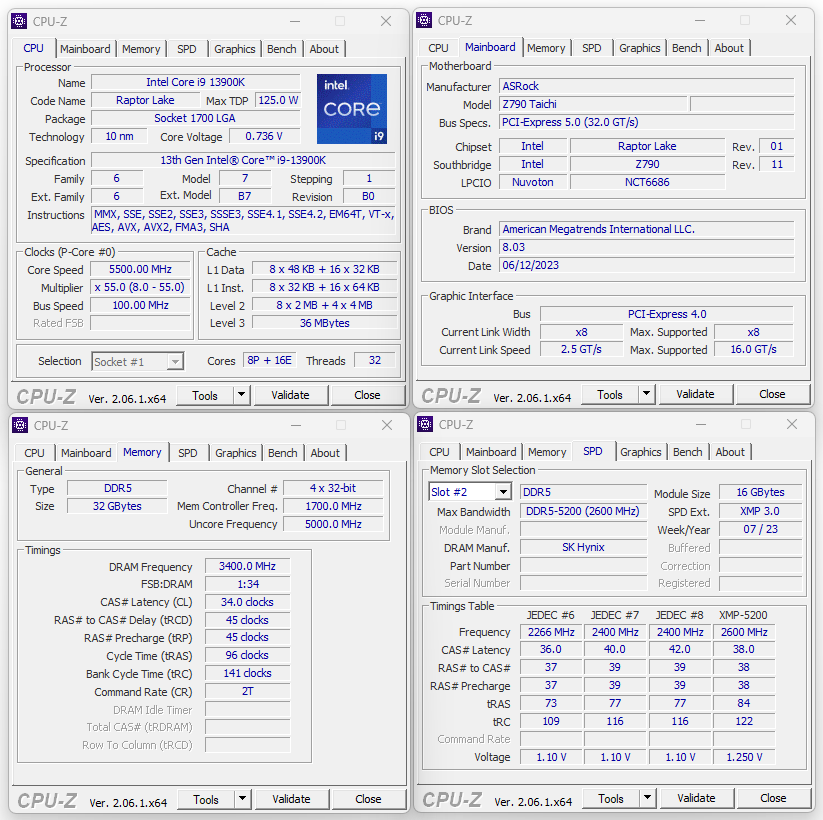823x820 pixels.
Task: Click the CAS# Latency value '34.0 clocks'
Action: (247, 602)
